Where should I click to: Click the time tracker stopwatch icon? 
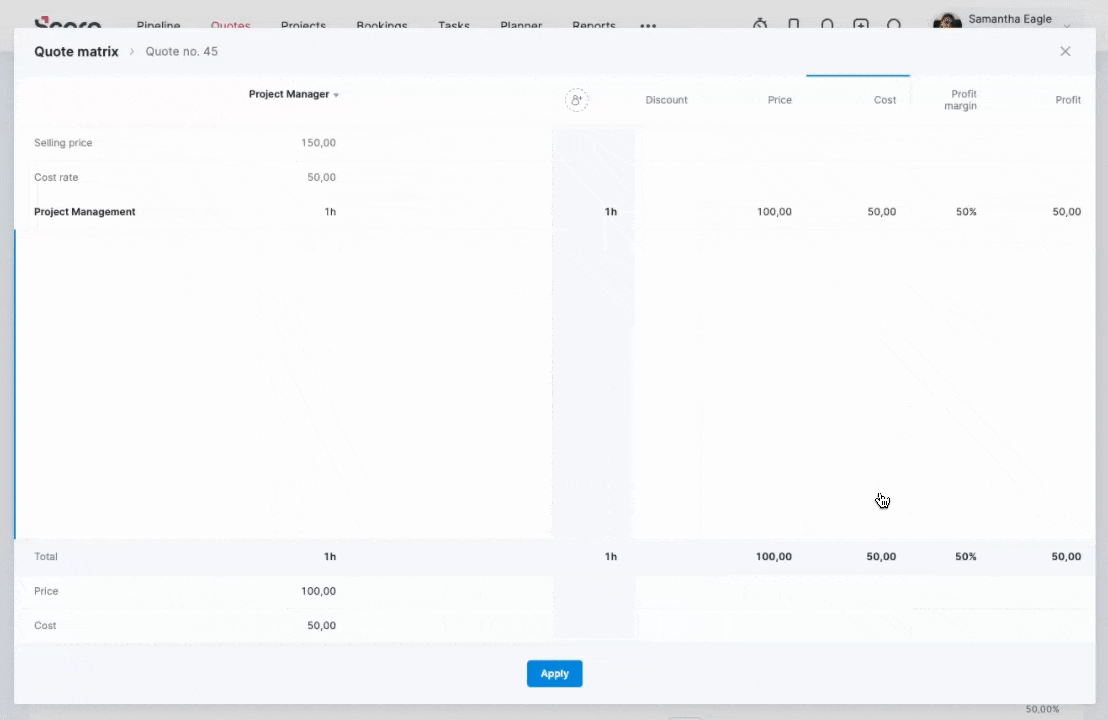pyautogui.click(x=760, y=23)
